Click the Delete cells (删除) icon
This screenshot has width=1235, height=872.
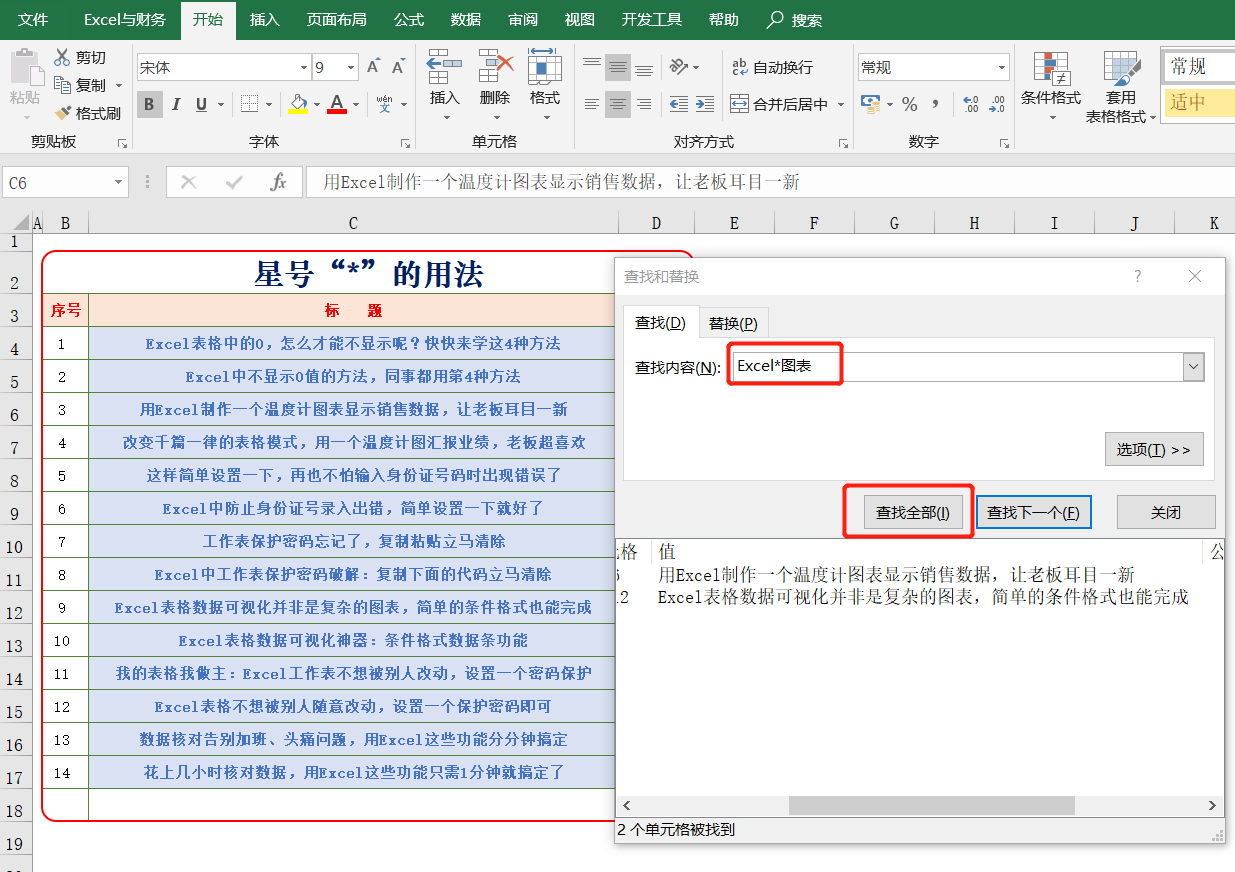coord(495,66)
